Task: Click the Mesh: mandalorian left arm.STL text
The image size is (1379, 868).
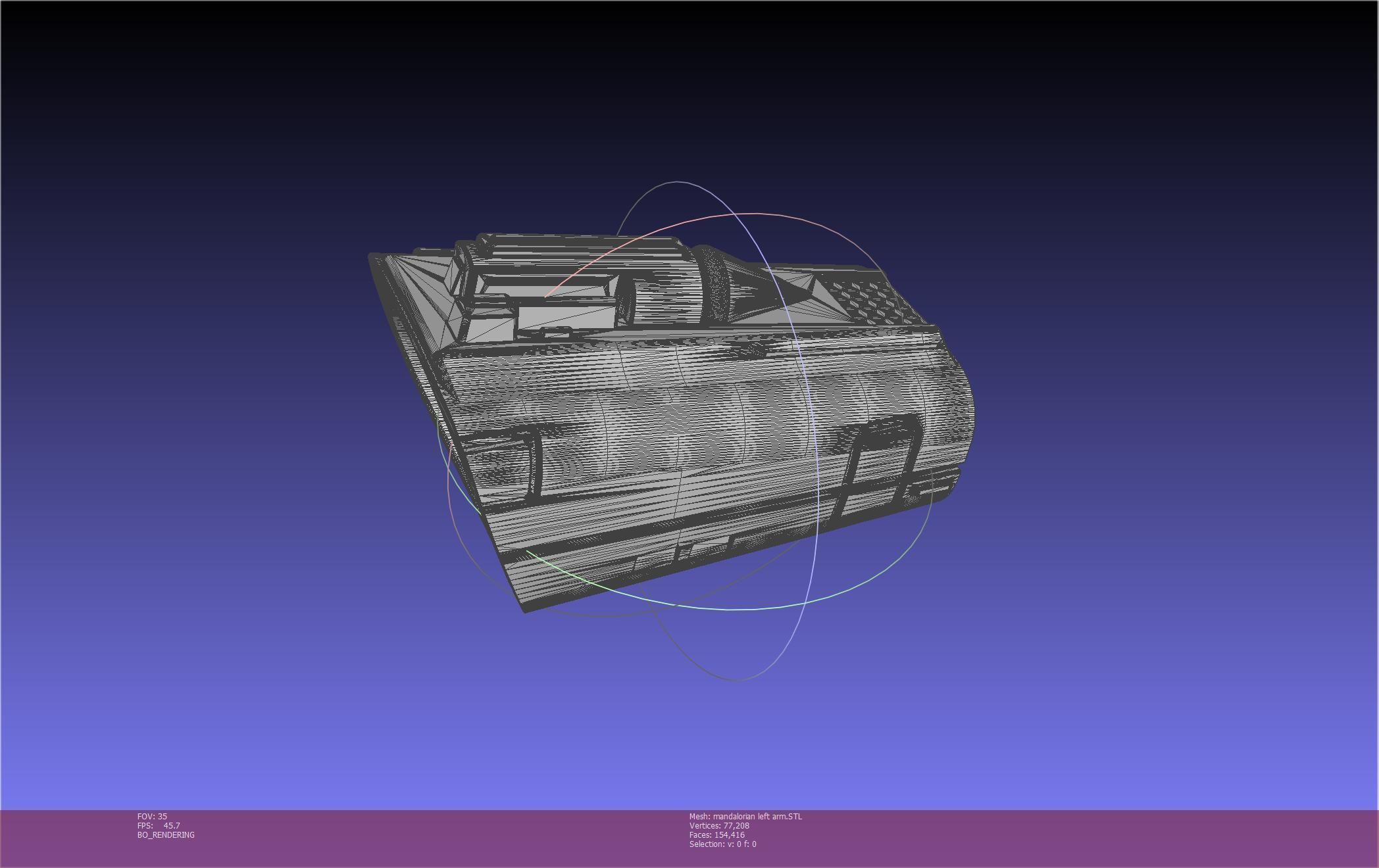Action: [745, 816]
